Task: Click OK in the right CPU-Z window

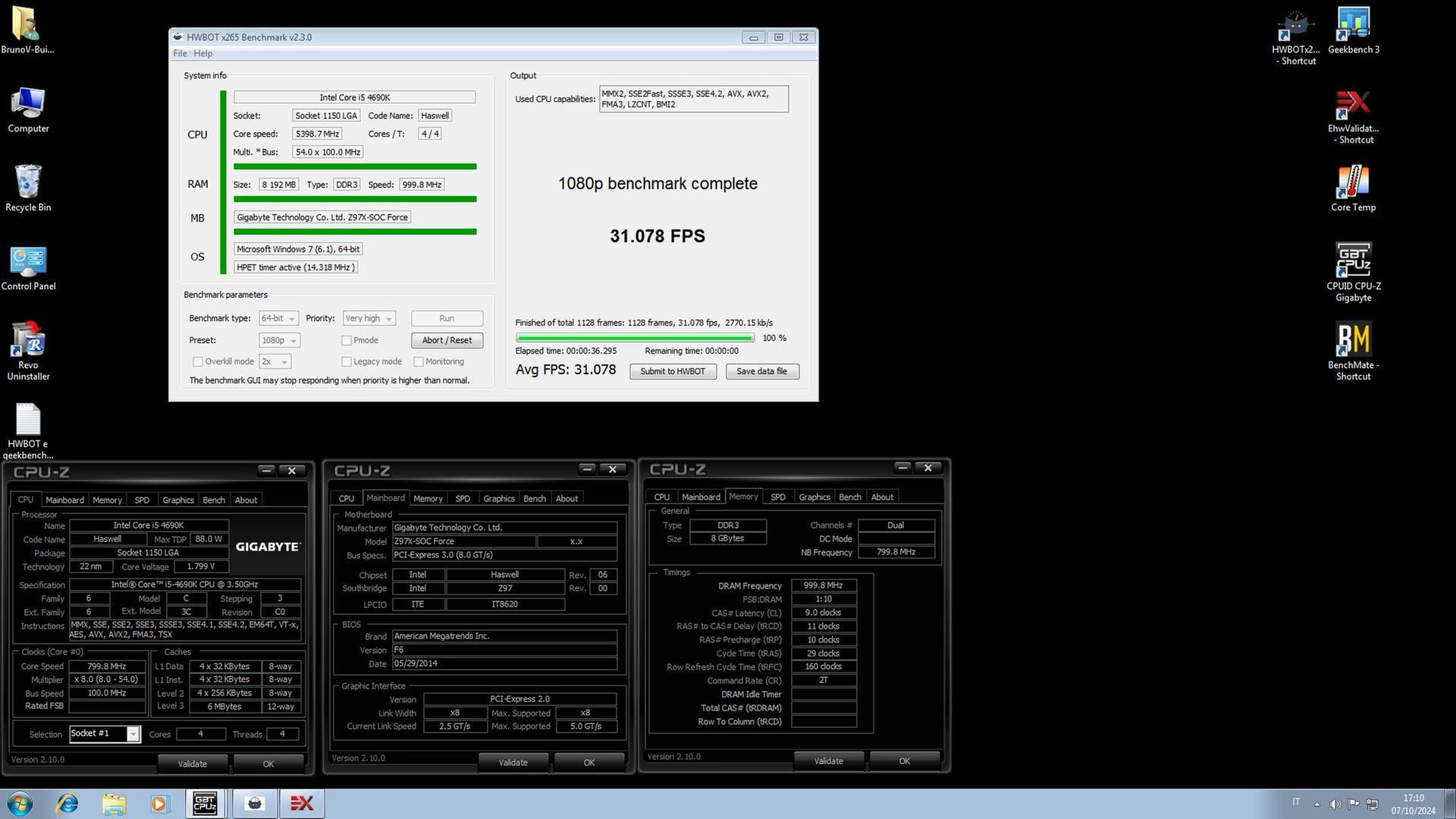Action: (905, 761)
